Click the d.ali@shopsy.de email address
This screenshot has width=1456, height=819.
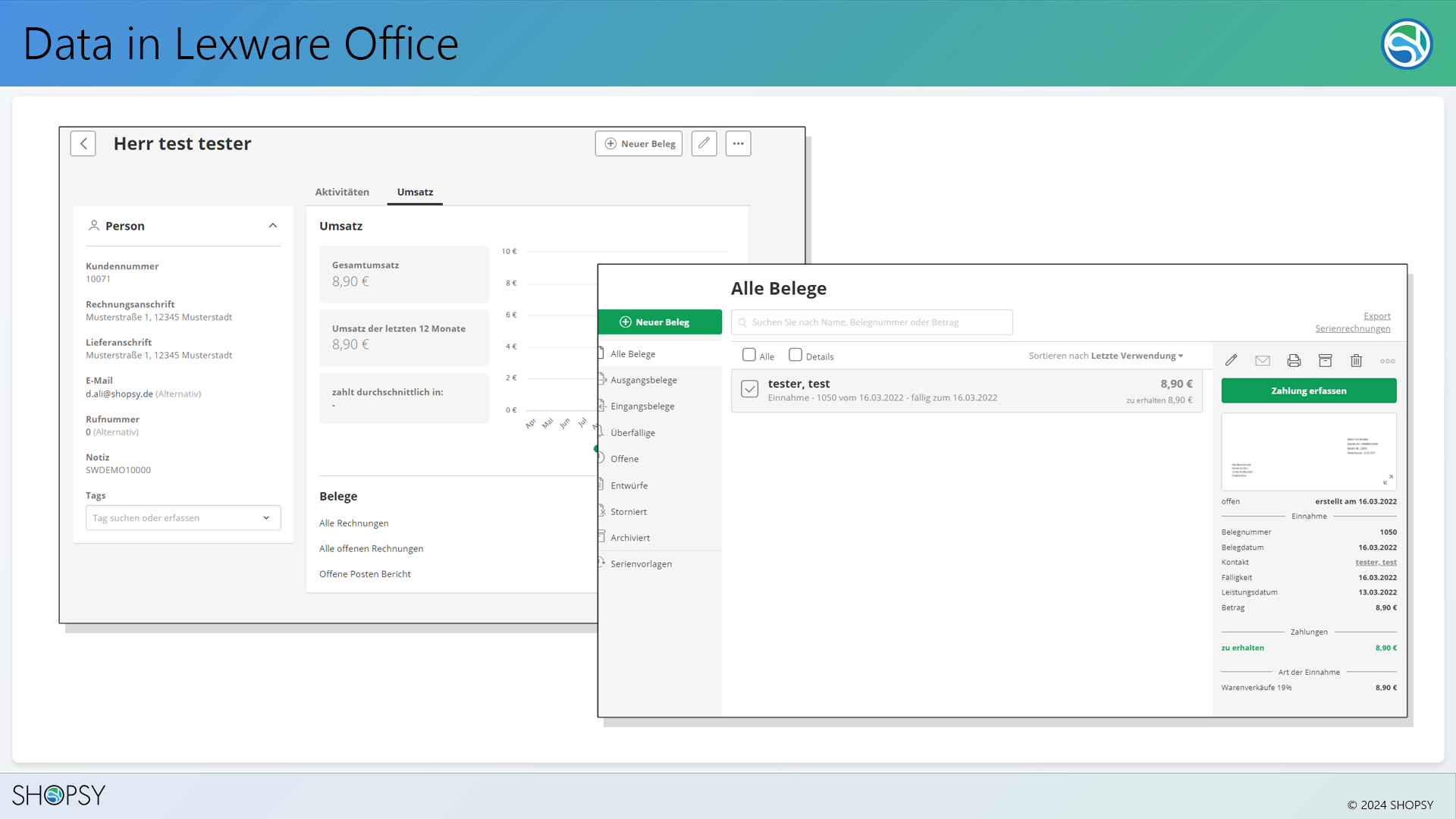pyautogui.click(x=119, y=394)
